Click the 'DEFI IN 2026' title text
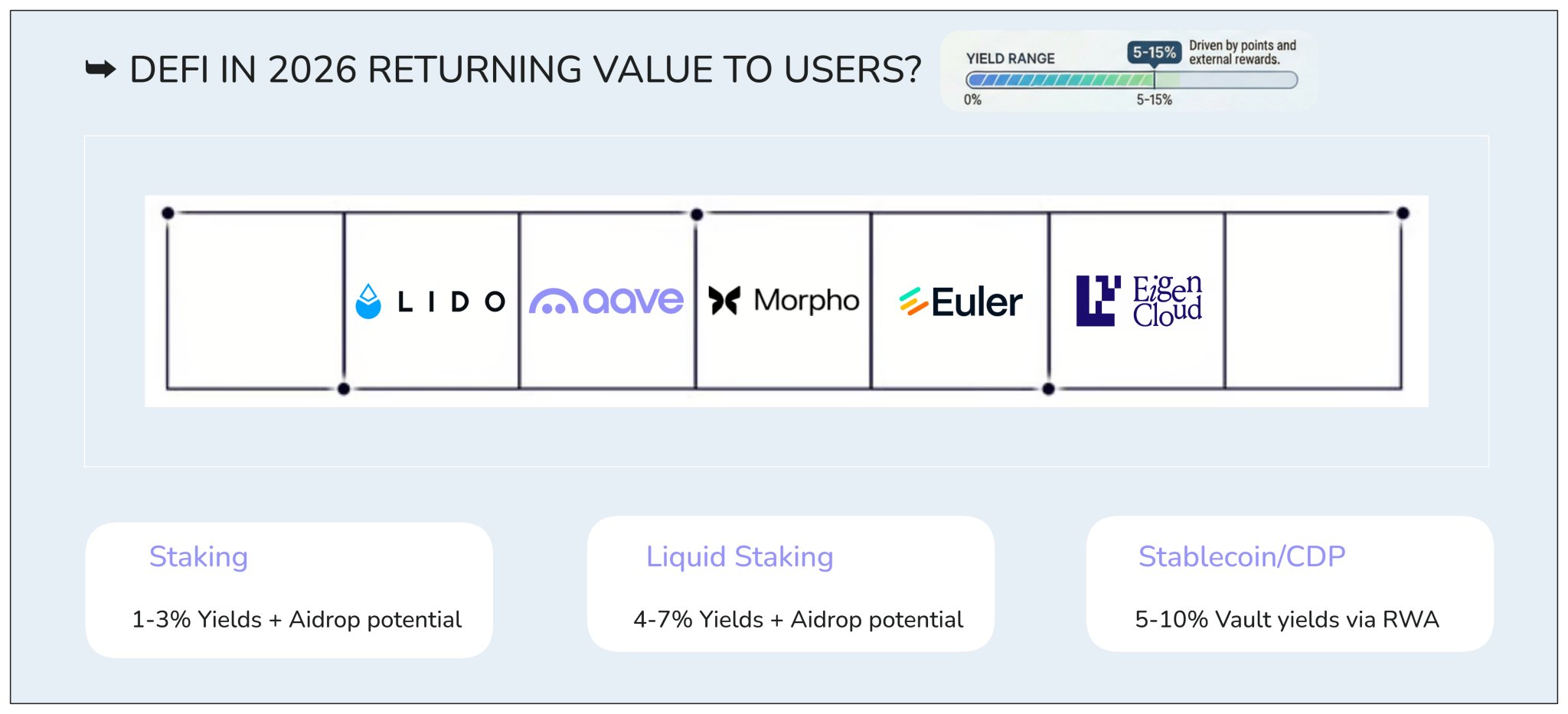This screenshot has width=1568, height=714. [x=525, y=70]
